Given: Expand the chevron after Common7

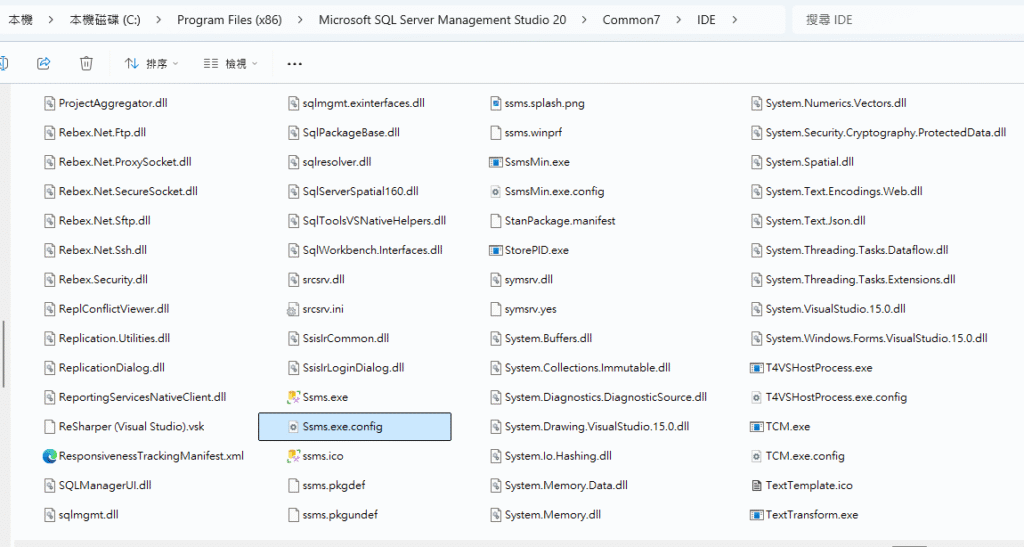Looking at the screenshot, I should pyautogui.click(x=679, y=20).
